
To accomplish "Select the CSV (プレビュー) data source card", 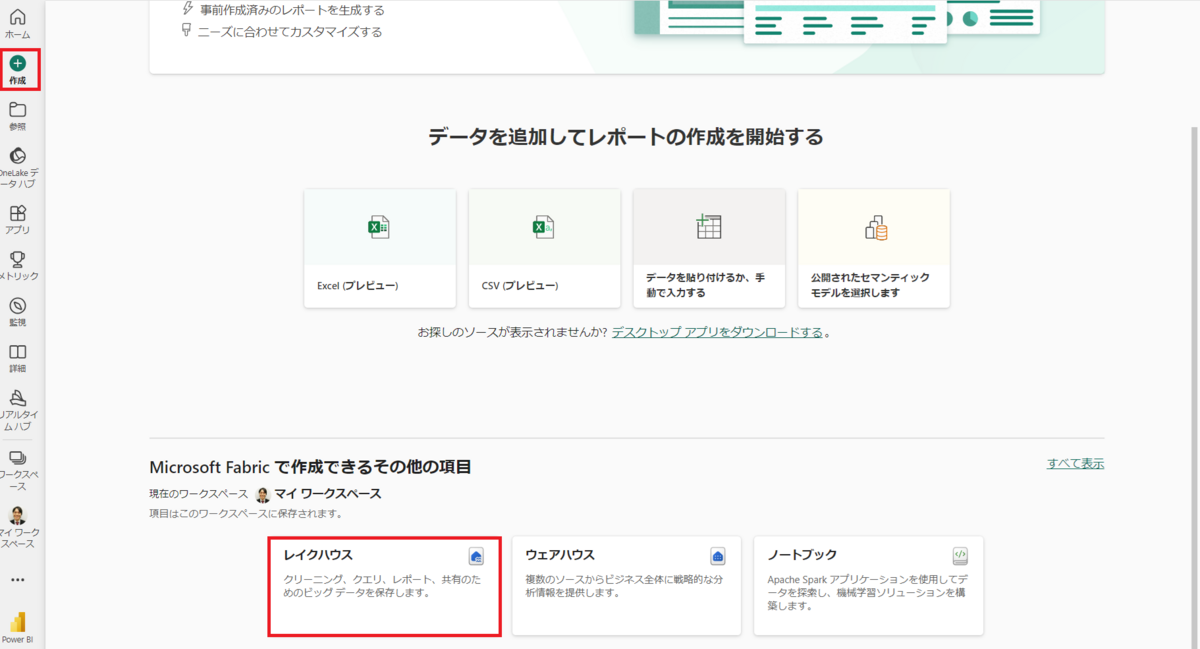I will (x=544, y=248).
